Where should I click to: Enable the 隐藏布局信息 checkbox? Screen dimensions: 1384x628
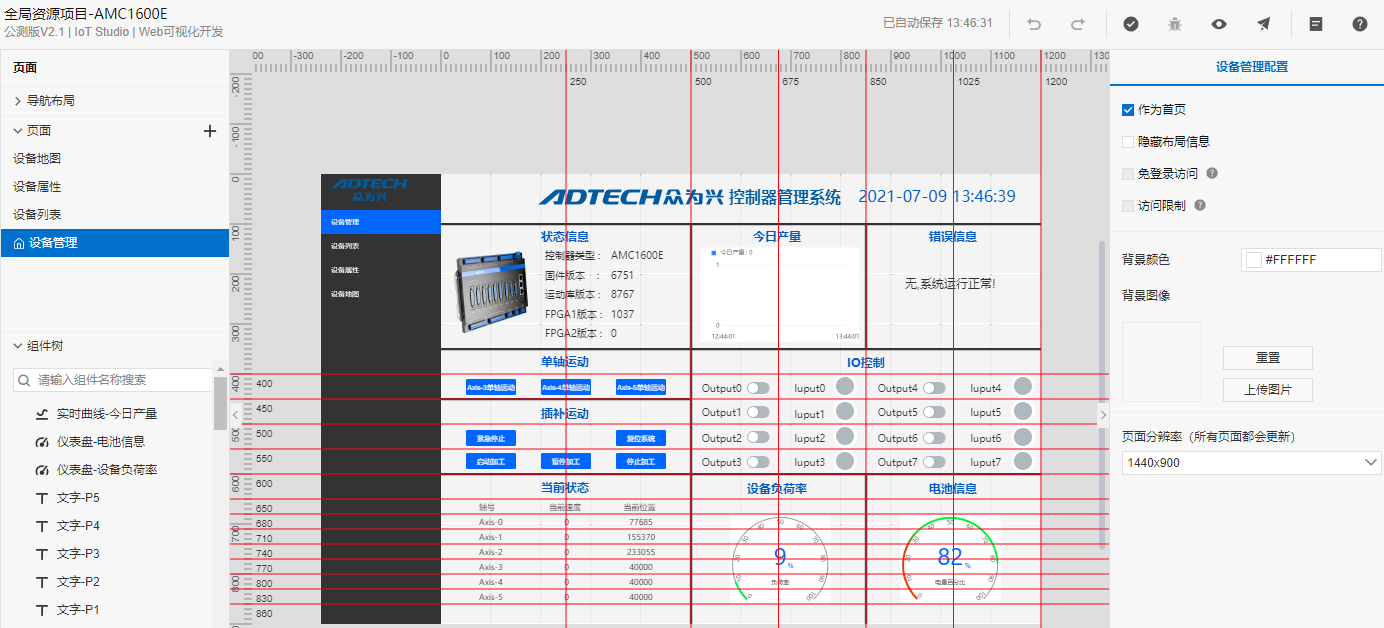tap(1128, 142)
